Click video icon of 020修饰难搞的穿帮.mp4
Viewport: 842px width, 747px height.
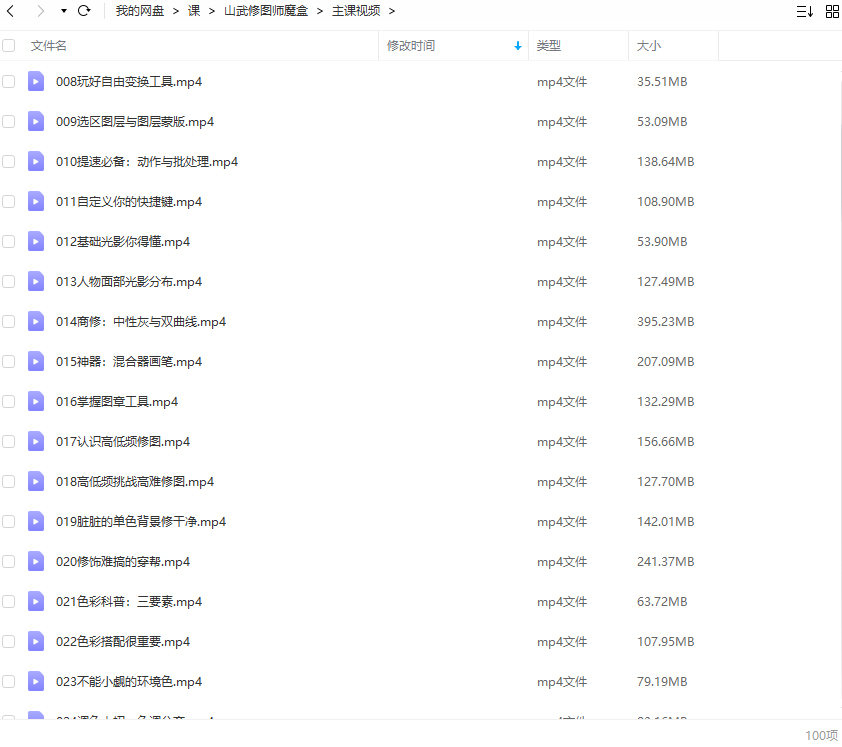(x=36, y=562)
